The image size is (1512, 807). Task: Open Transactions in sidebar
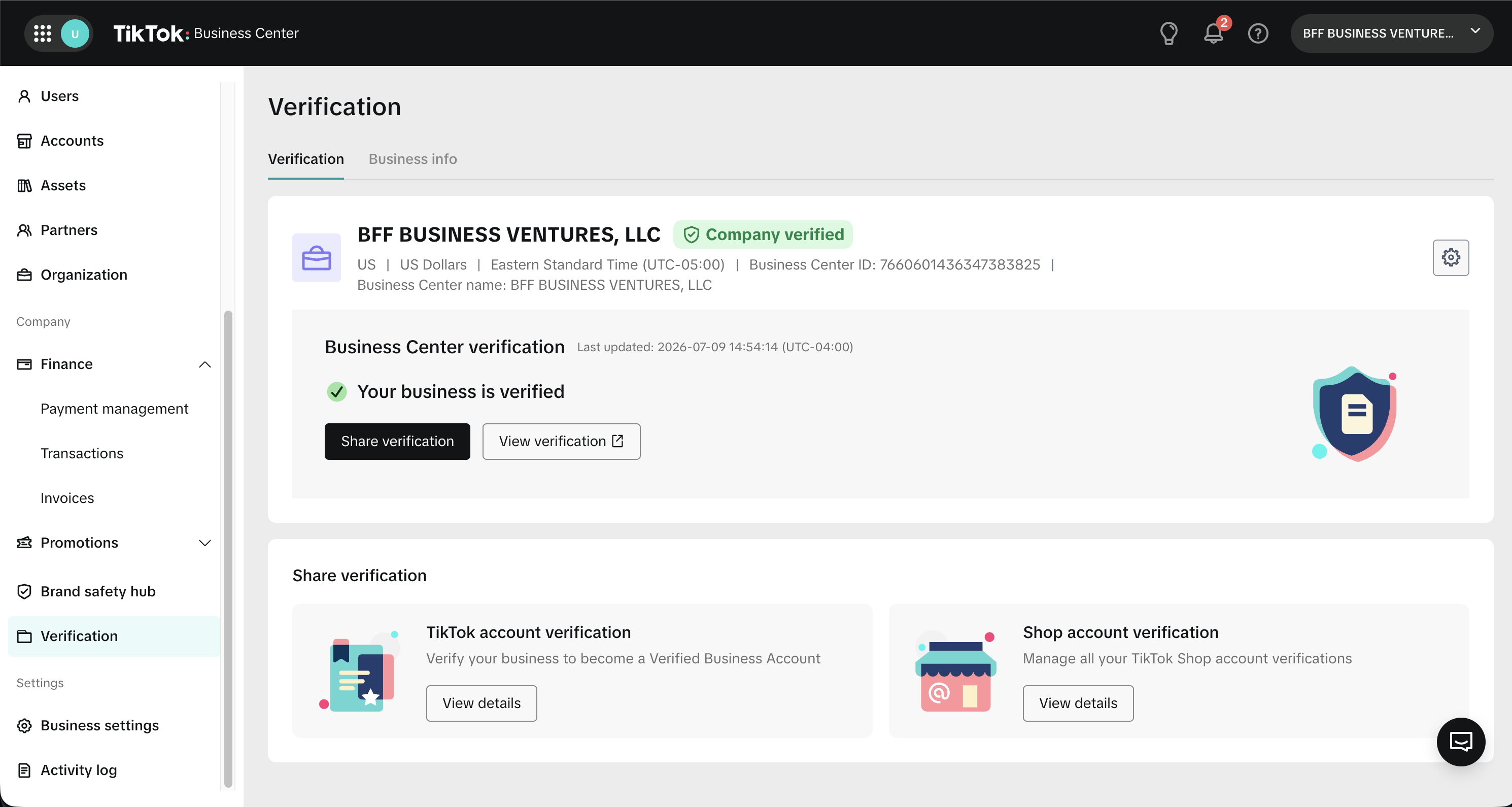click(82, 453)
